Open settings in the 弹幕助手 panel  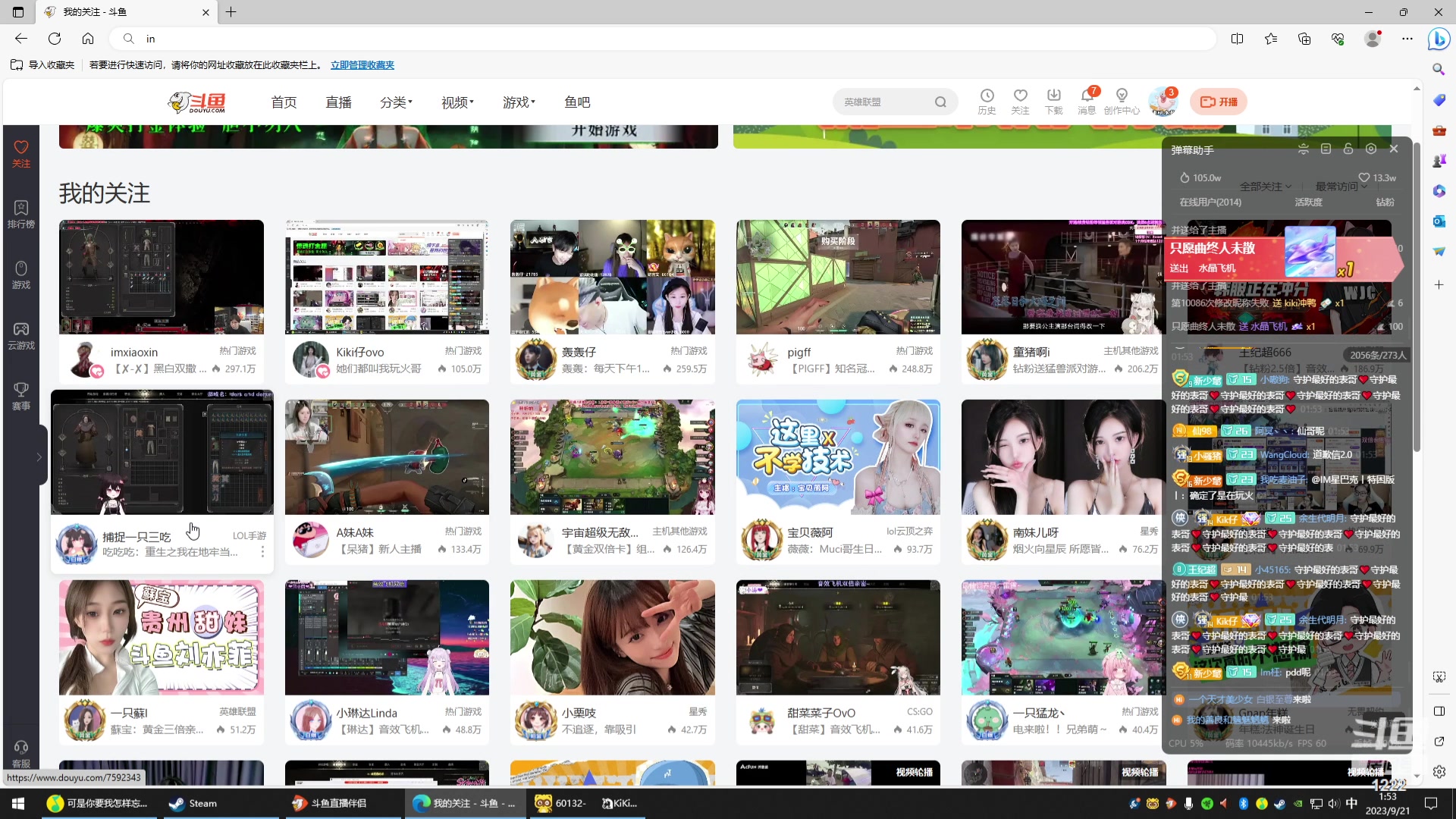point(1371,149)
